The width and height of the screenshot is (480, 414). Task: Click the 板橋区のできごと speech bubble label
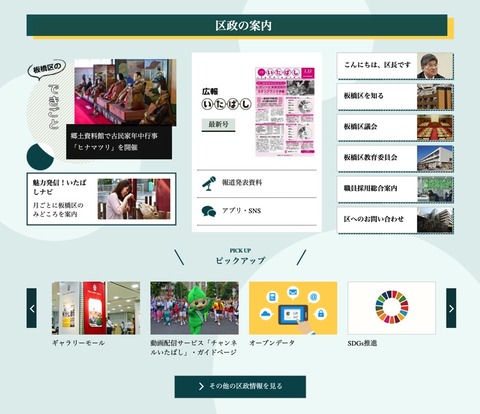point(47,69)
